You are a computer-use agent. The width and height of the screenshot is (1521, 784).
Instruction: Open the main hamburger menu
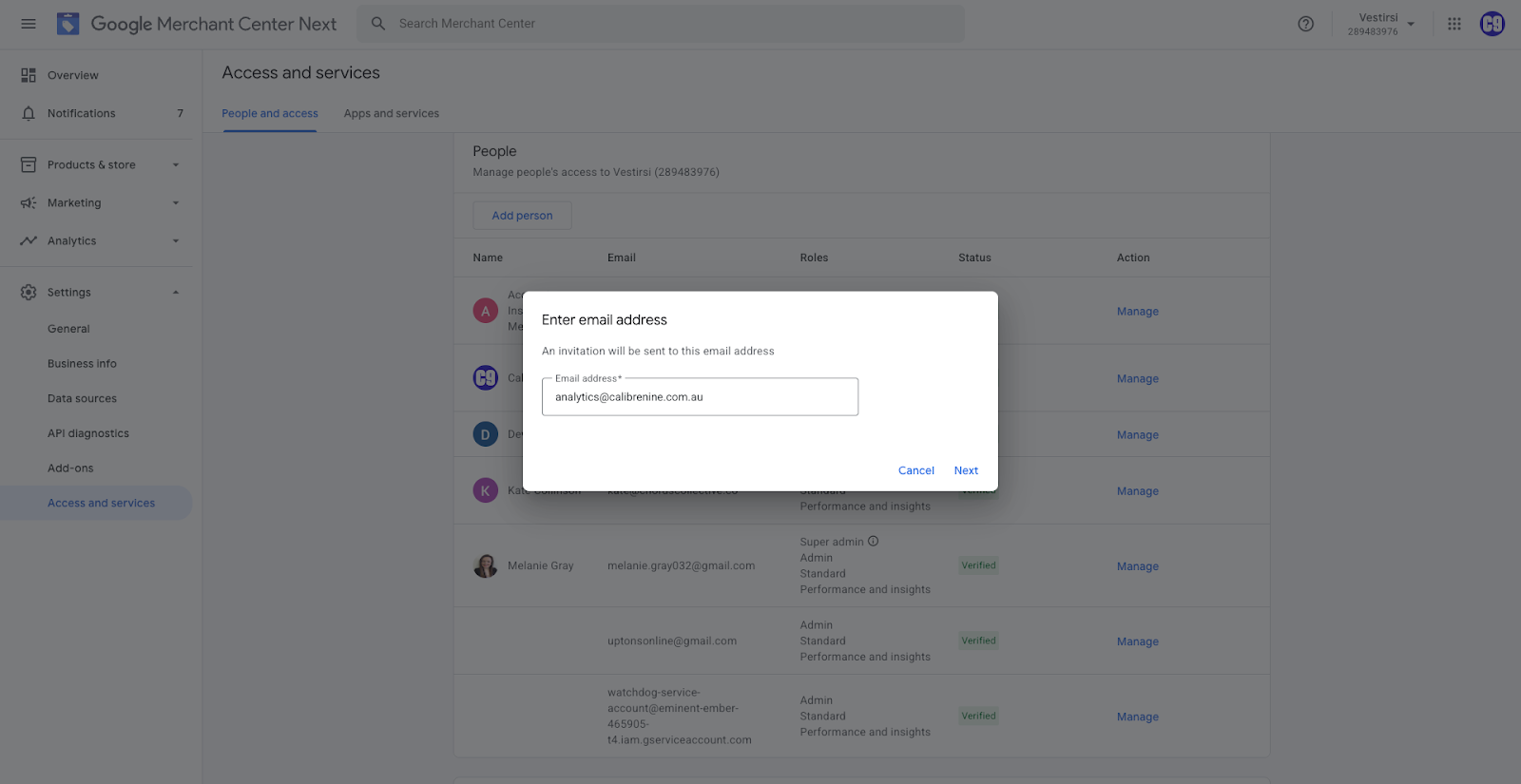[29, 24]
